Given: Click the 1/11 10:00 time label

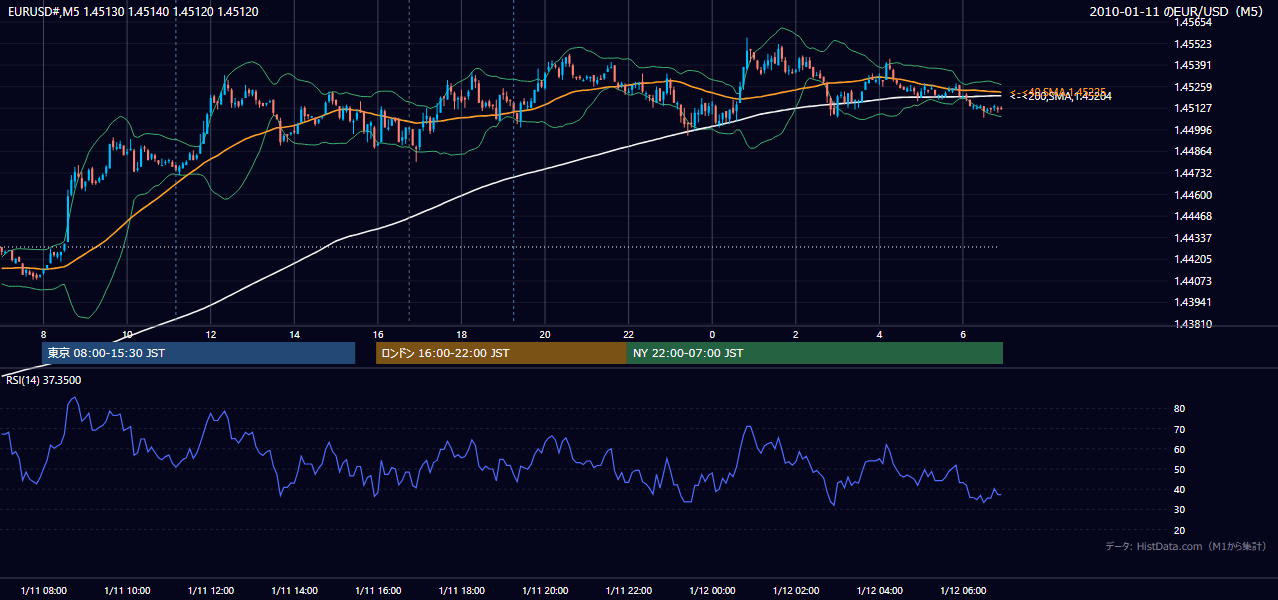Looking at the screenshot, I should point(127,591).
